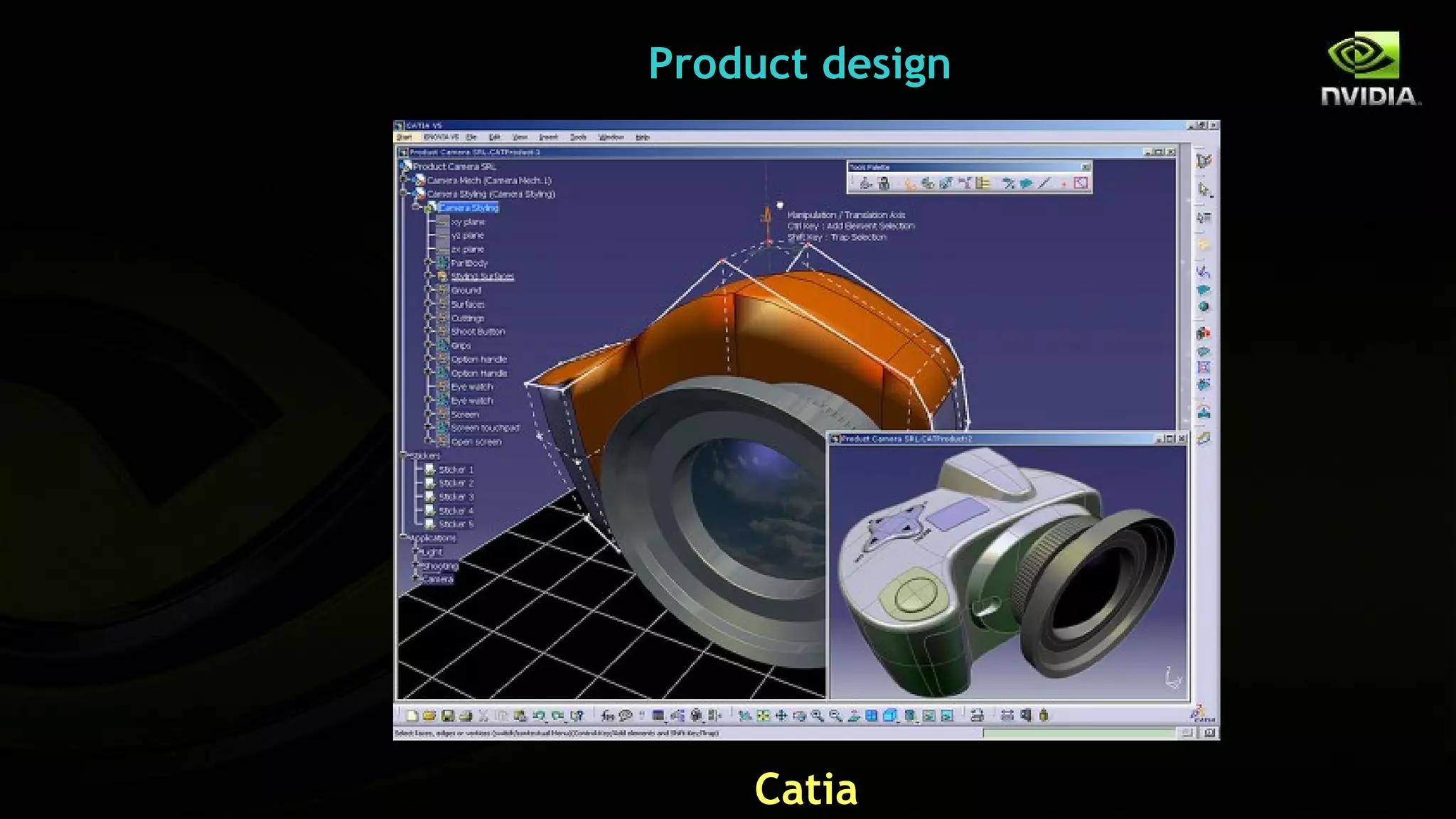
Task: Click the Paste clipboard icon
Action: 520,715
